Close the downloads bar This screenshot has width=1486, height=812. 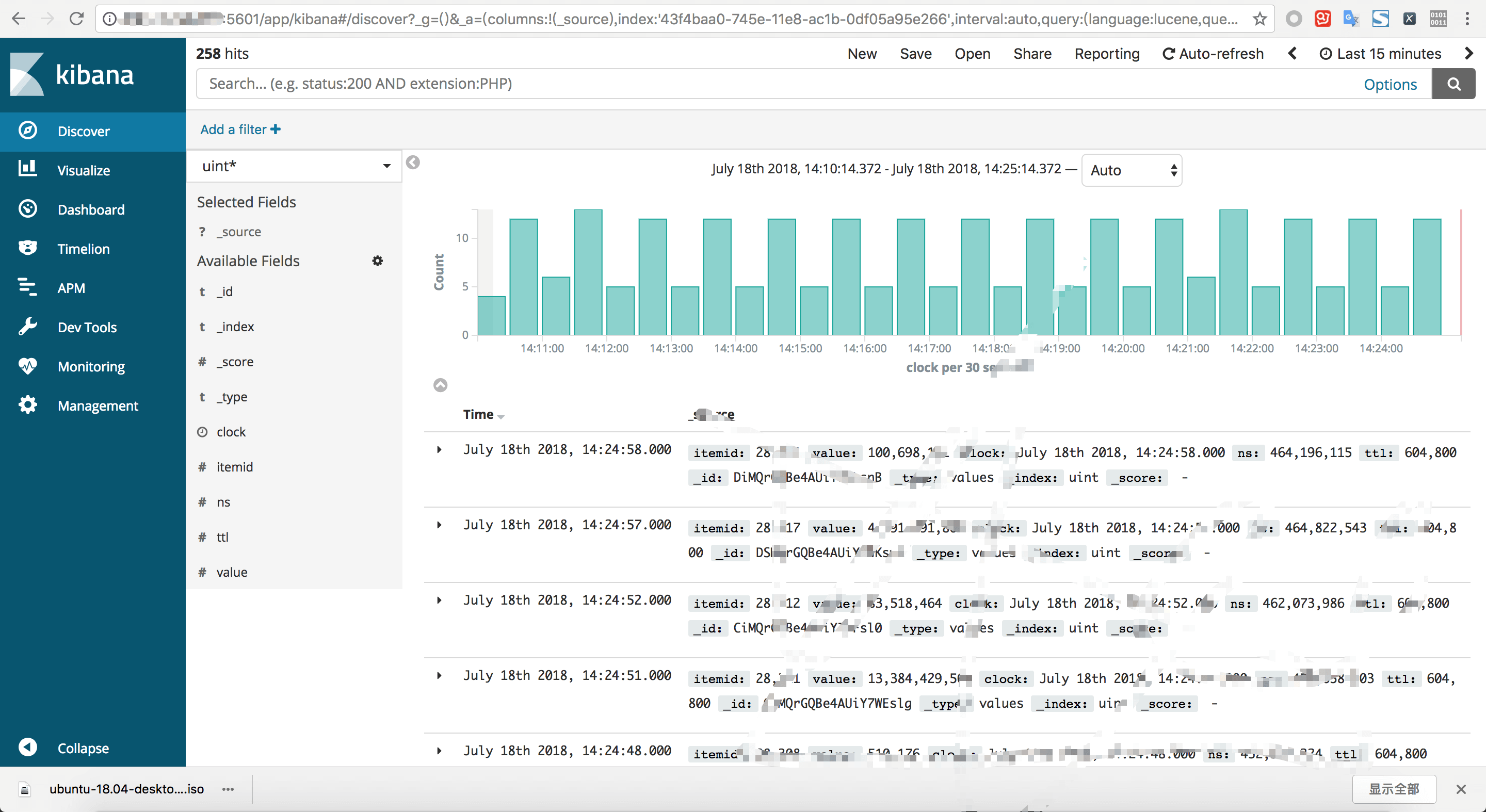tap(1461, 789)
